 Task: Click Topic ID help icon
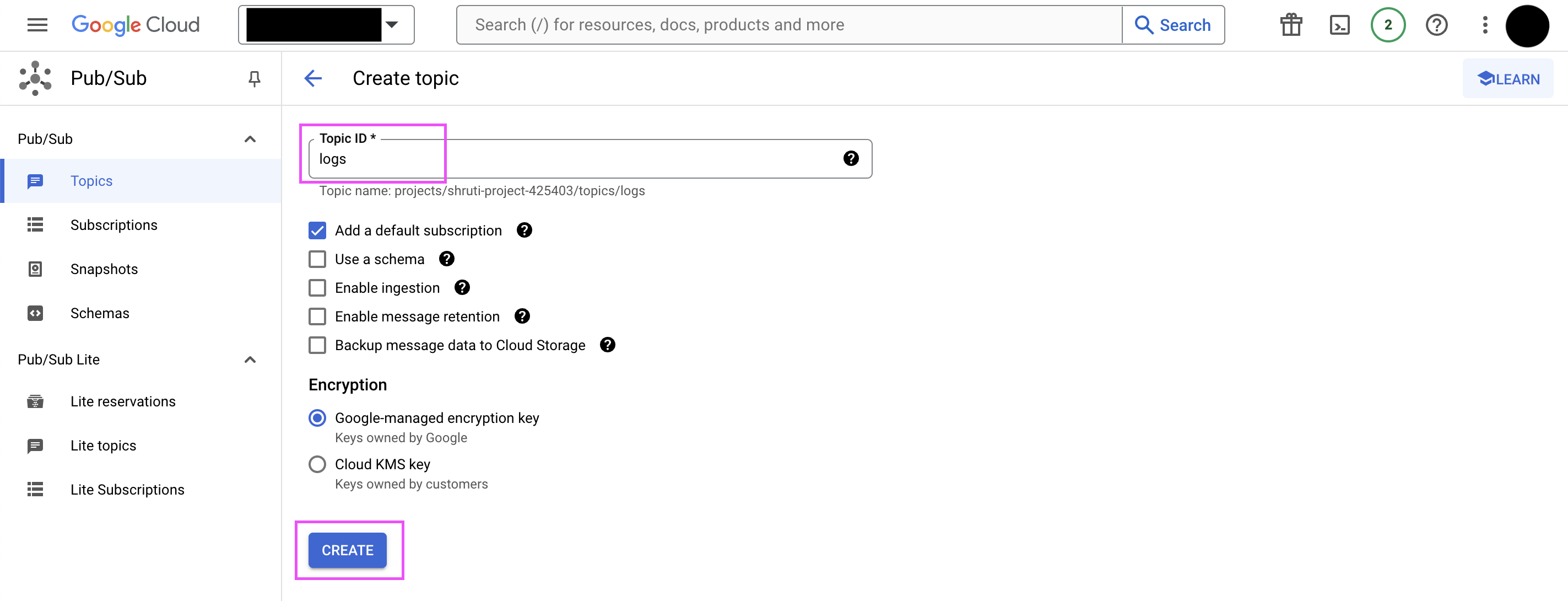[x=850, y=159]
